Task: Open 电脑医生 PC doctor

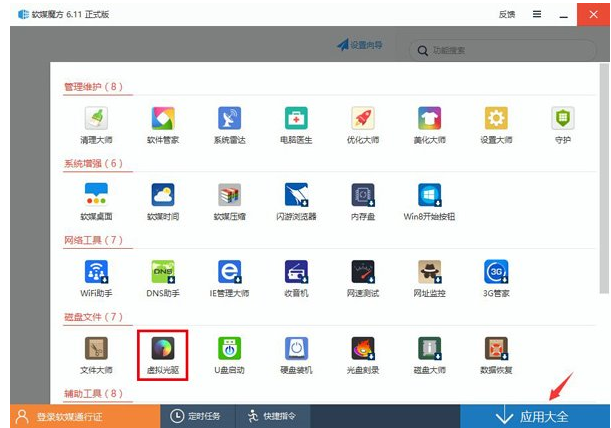Action: pyautogui.click(x=296, y=126)
